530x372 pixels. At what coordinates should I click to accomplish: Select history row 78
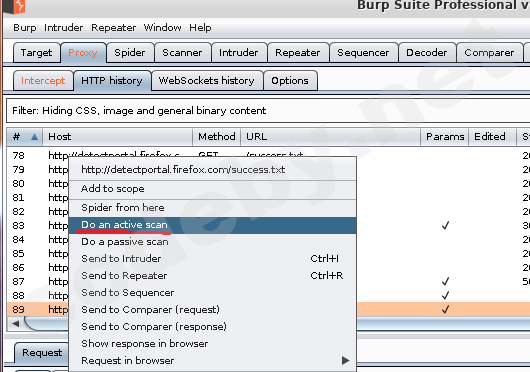tap(18, 155)
